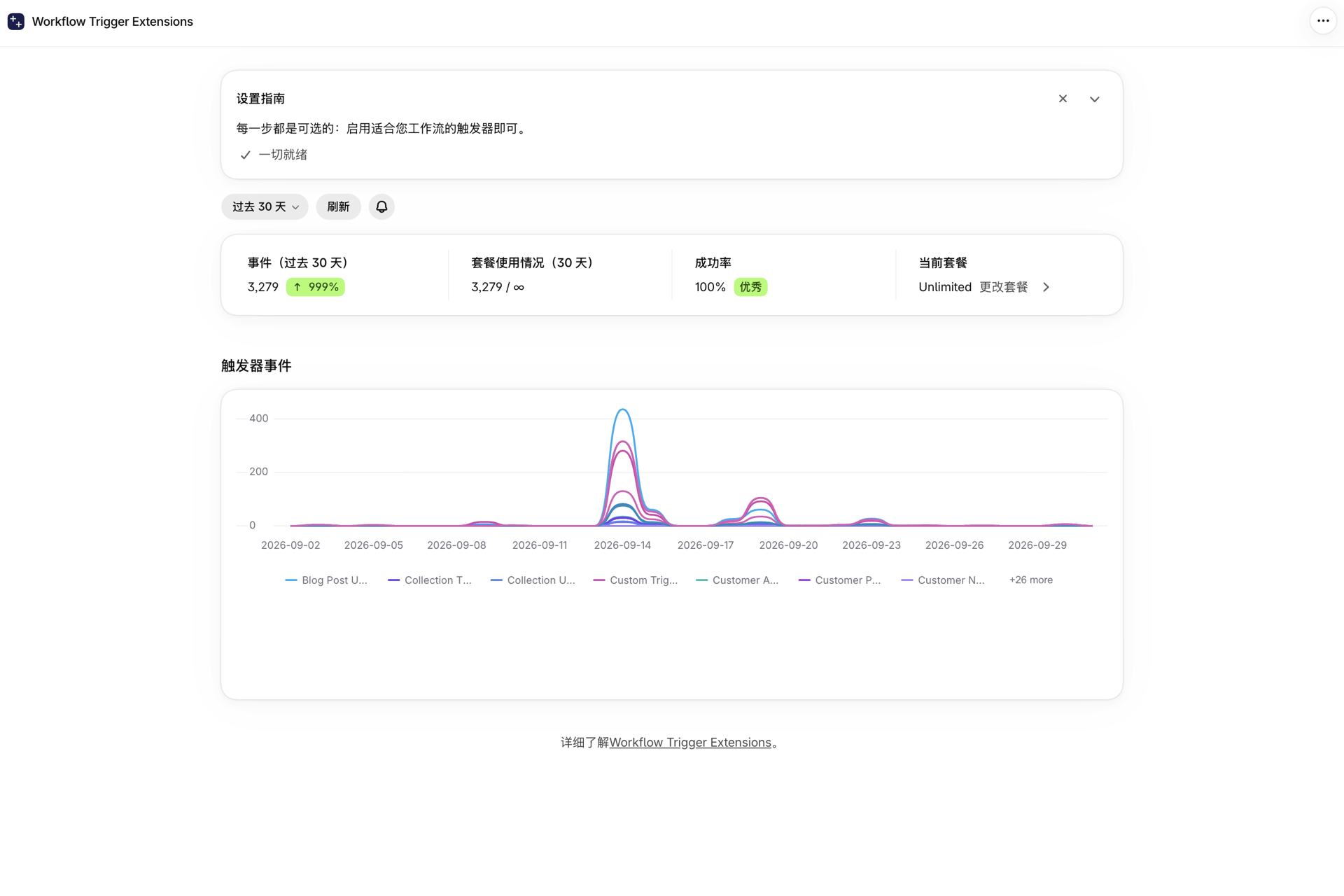Click the 3,279 / ∞ usage value

click(x=498, y=287)
